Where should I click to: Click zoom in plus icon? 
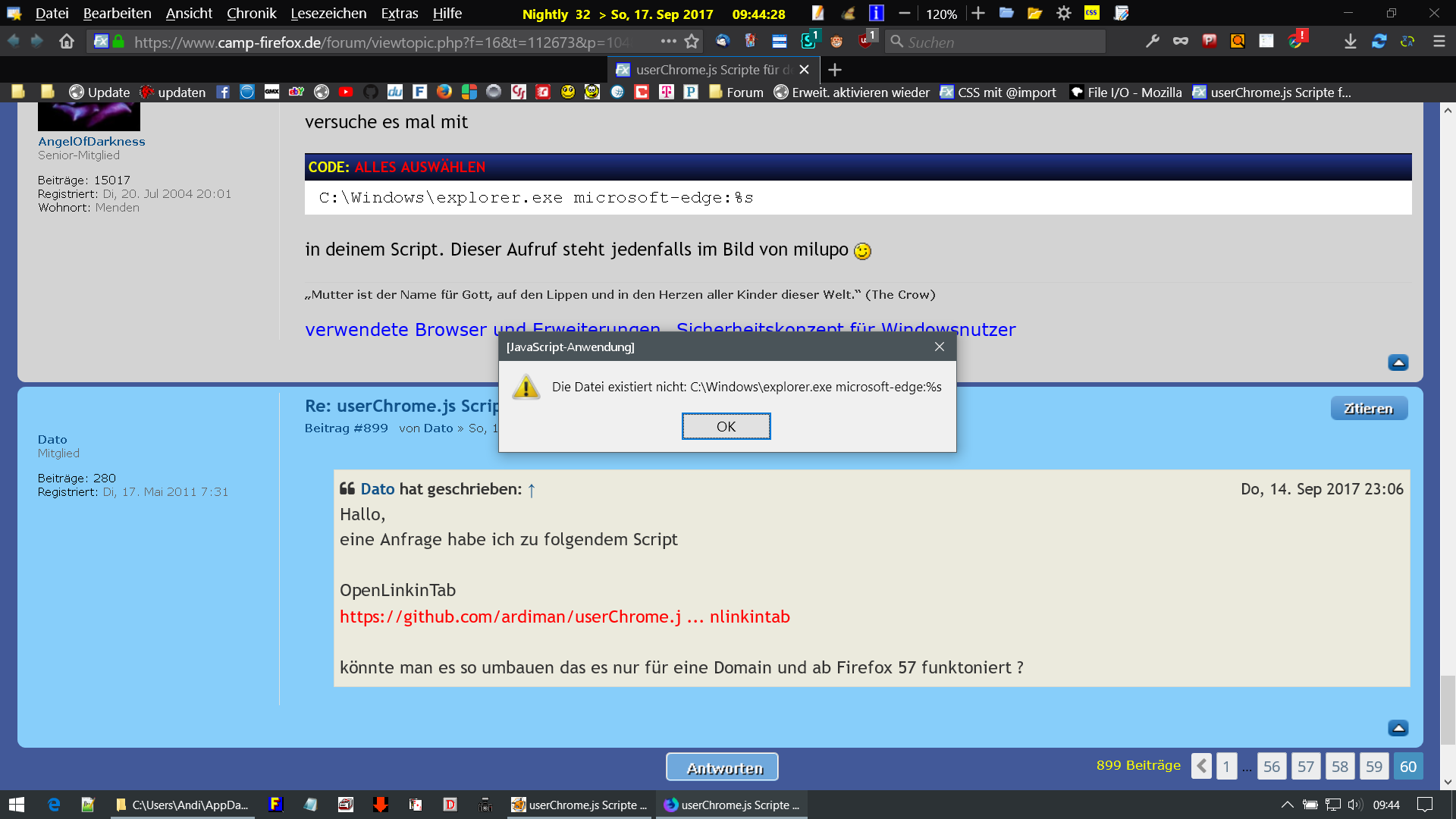[x=978, y=14]
